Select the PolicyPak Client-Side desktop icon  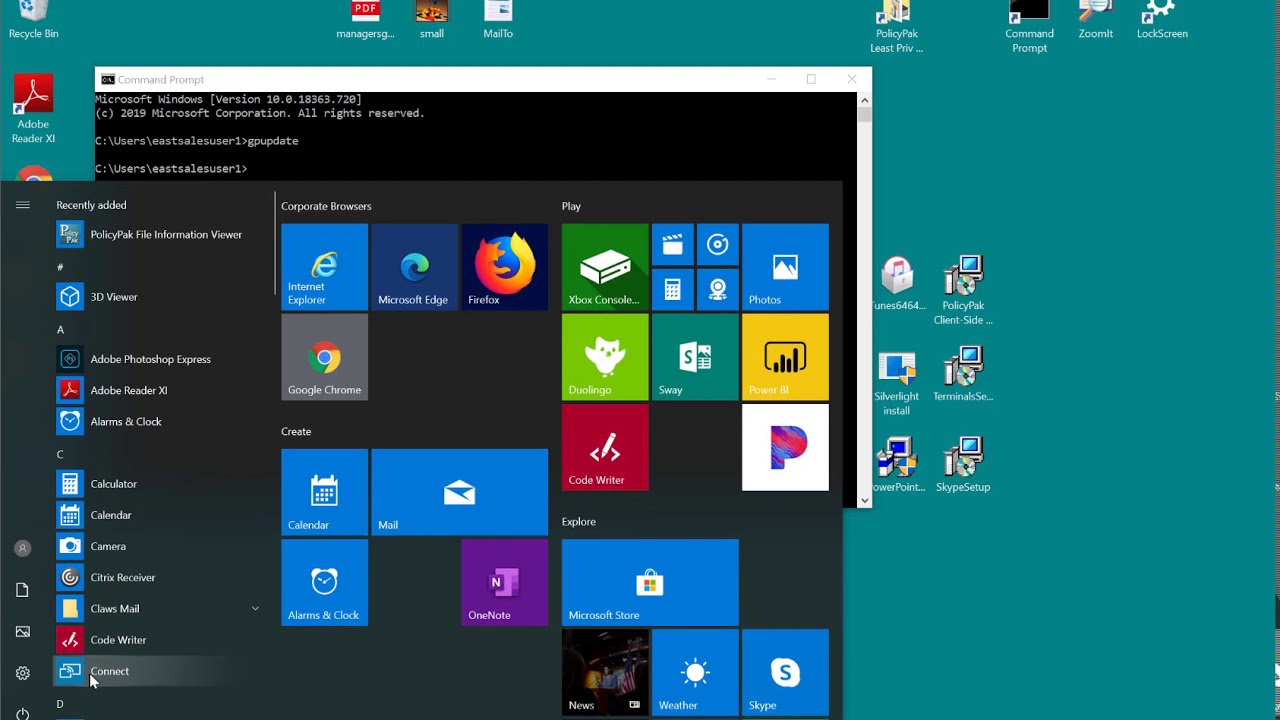pos(963,291)
